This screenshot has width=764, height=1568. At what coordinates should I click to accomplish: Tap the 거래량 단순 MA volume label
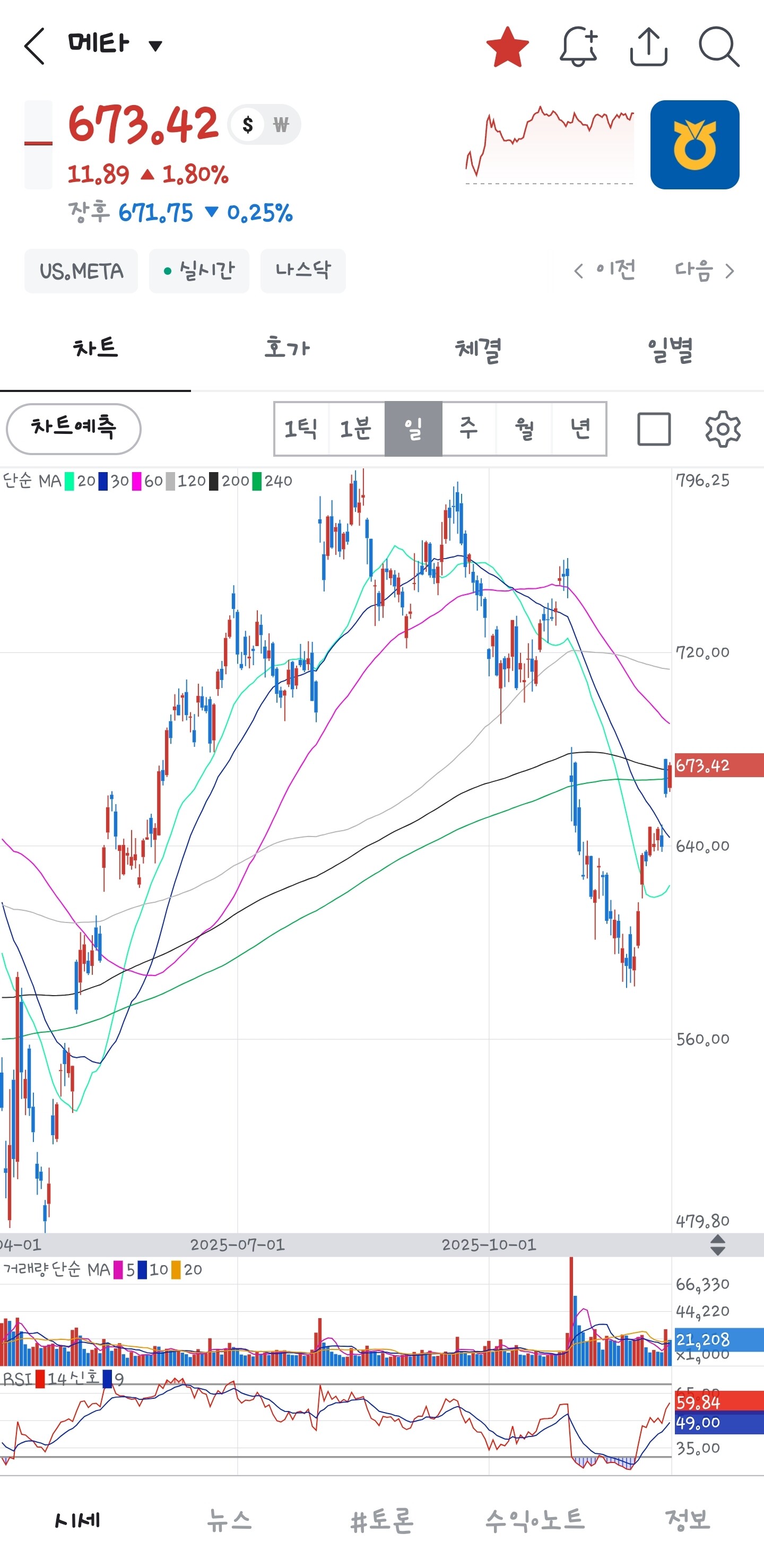56,1270
